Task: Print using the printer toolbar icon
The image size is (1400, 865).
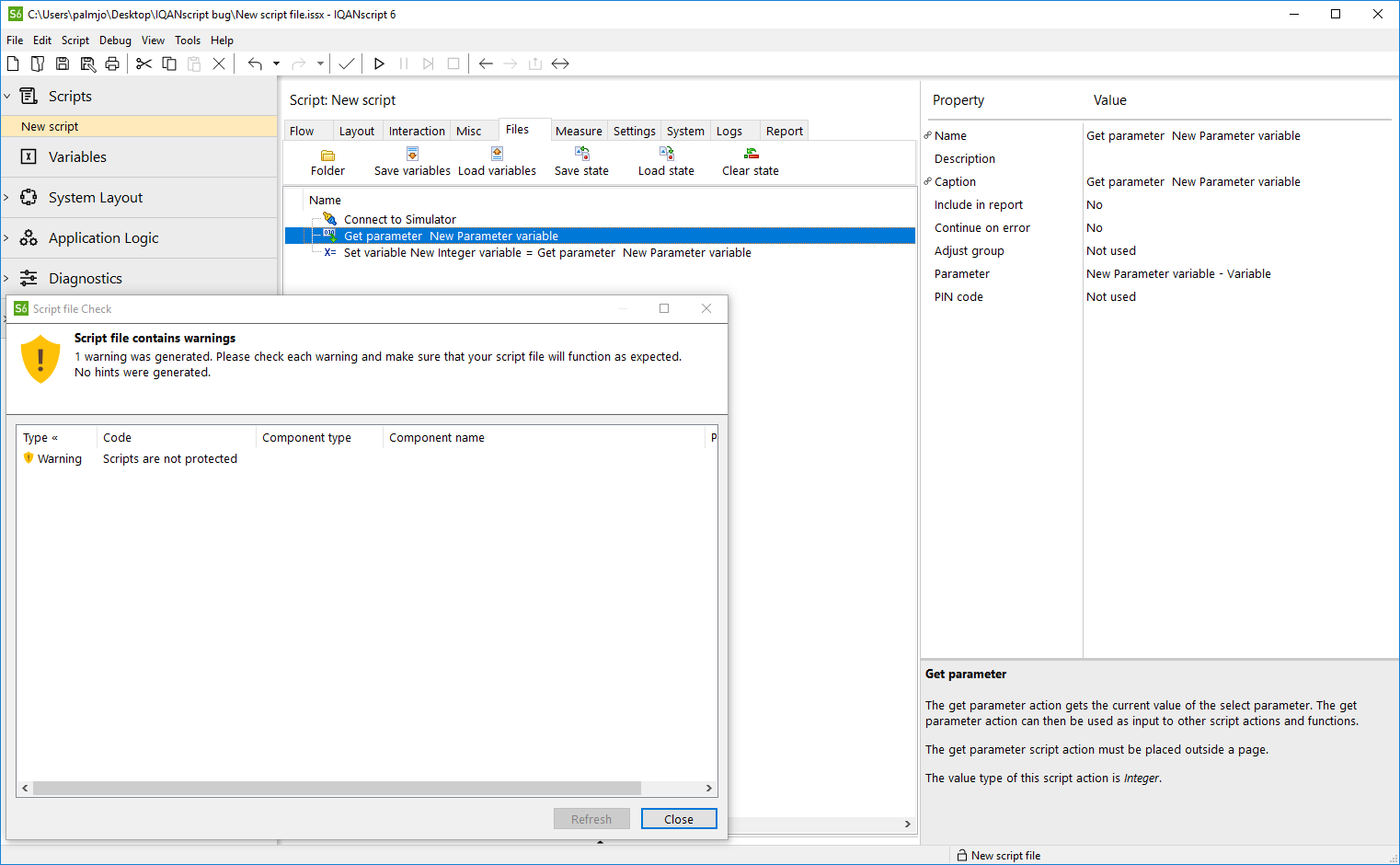Action: tap(112, 63)
